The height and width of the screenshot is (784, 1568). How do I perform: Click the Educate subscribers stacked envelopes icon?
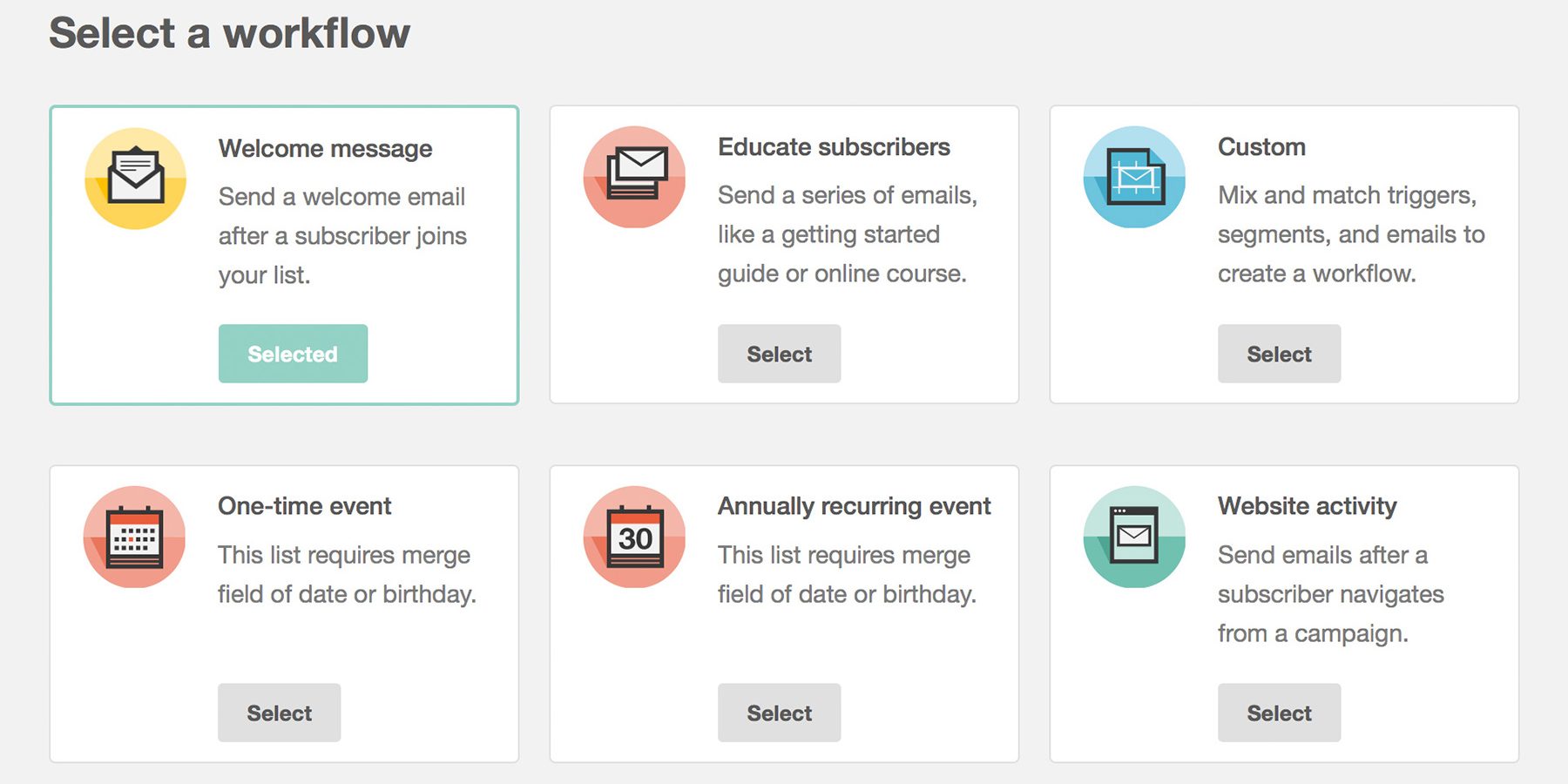[635, 177]
